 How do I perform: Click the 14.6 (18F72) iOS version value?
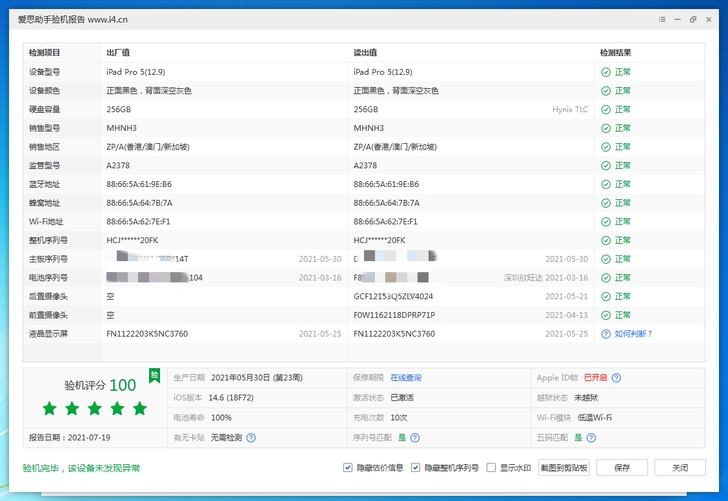231,398
